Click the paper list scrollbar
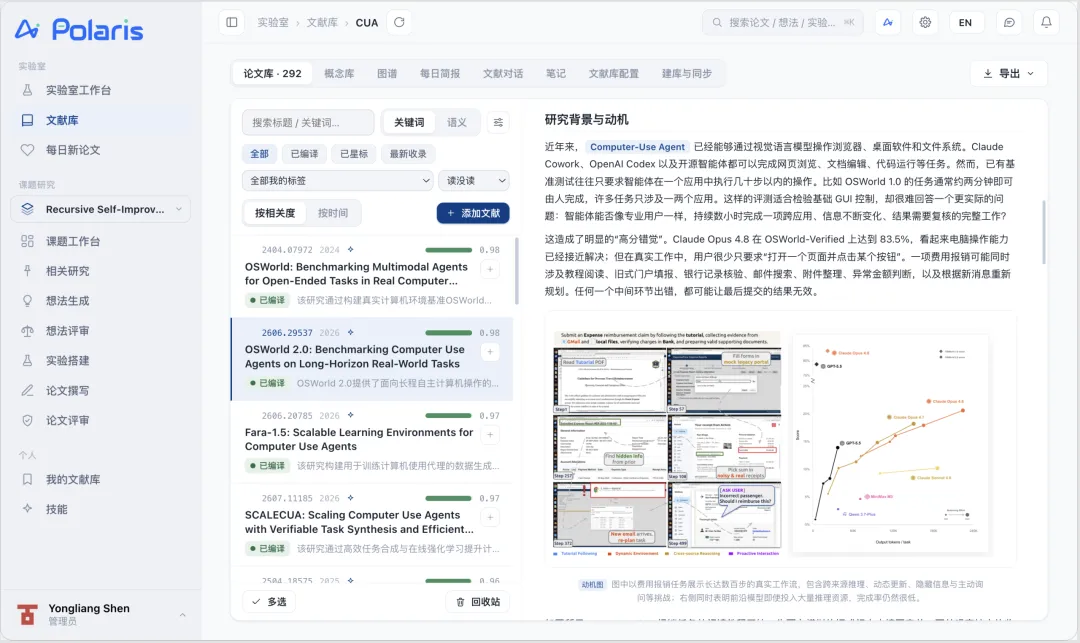The image size is (1080, 643). [x=517, y=271]
